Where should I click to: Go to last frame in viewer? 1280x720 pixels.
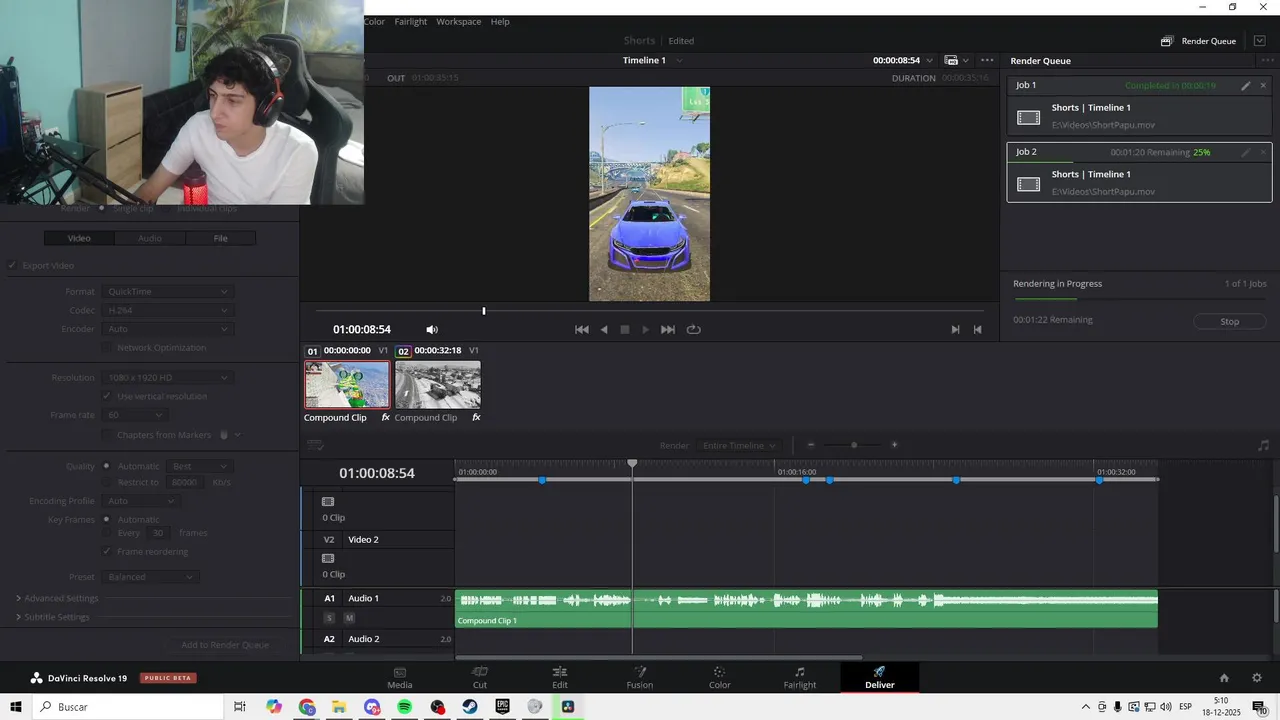tap(668, 329)
